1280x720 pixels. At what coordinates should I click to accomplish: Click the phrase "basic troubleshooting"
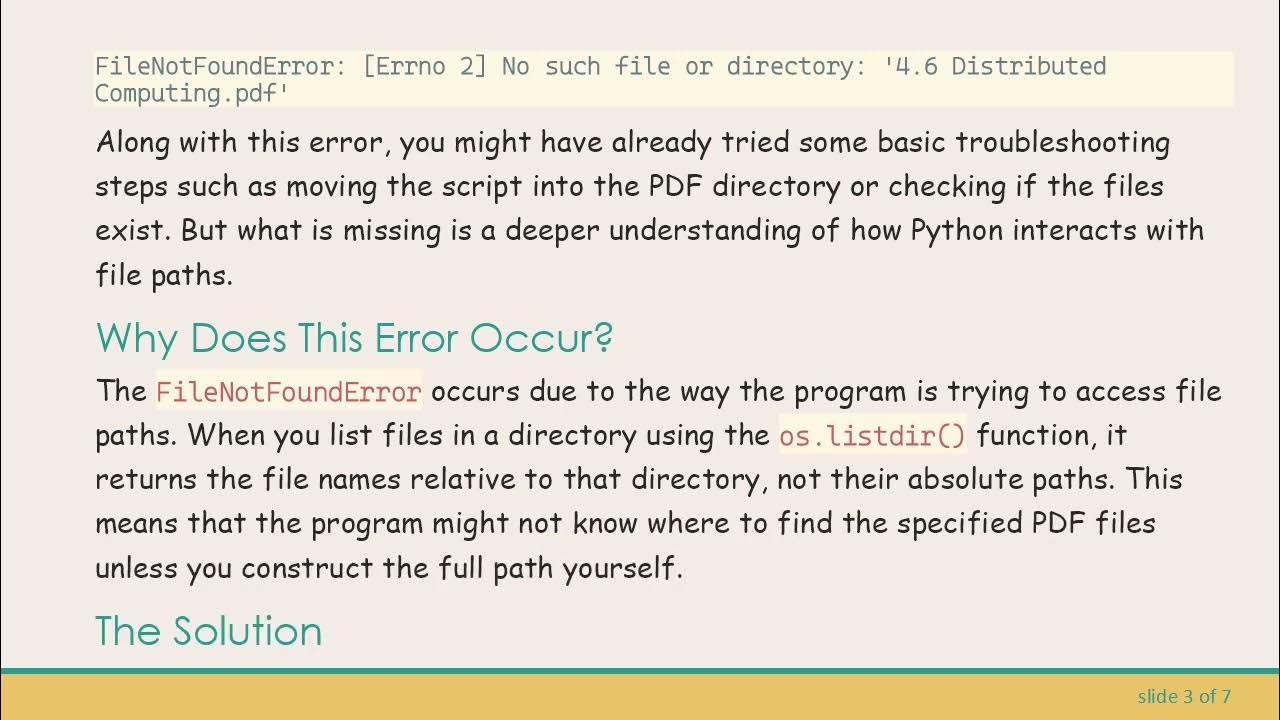(x=1023, y=142)
